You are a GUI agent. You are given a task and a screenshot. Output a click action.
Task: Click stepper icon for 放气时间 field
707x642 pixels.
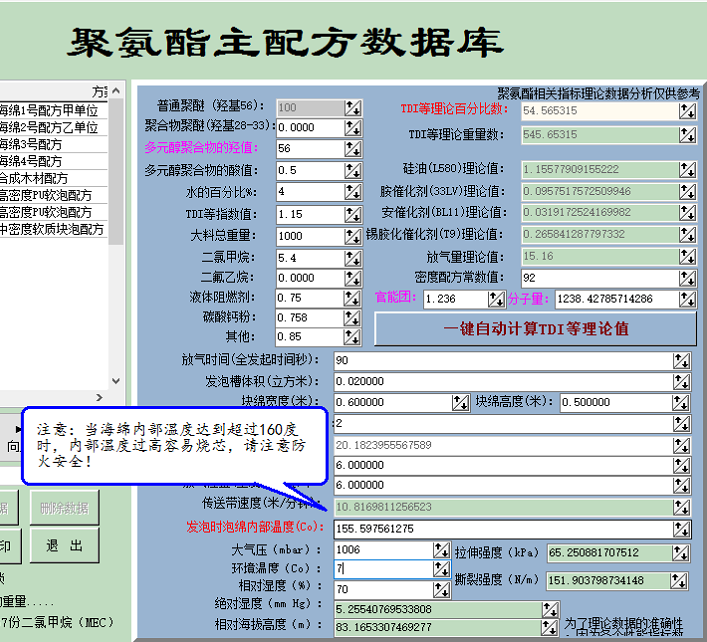681,361
